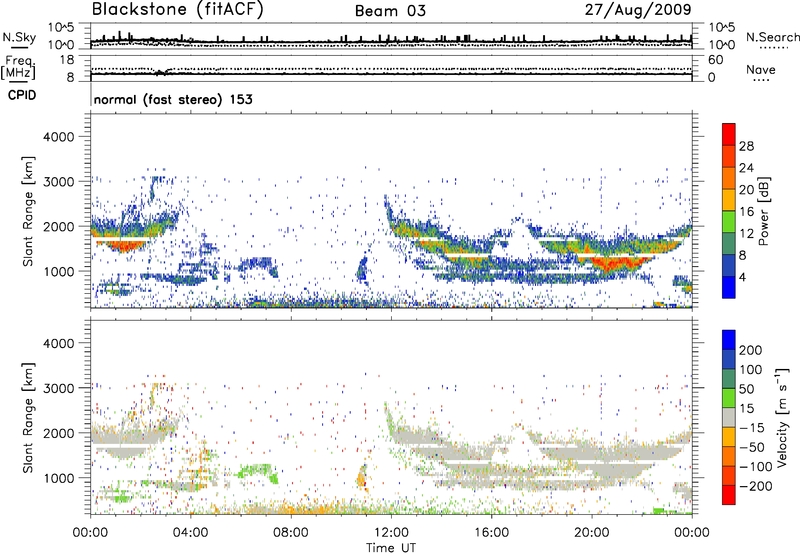Screen dimensions: 800x554
Task: Click the '16:00' time axis tick label
Action: click(x=491, y=533)
